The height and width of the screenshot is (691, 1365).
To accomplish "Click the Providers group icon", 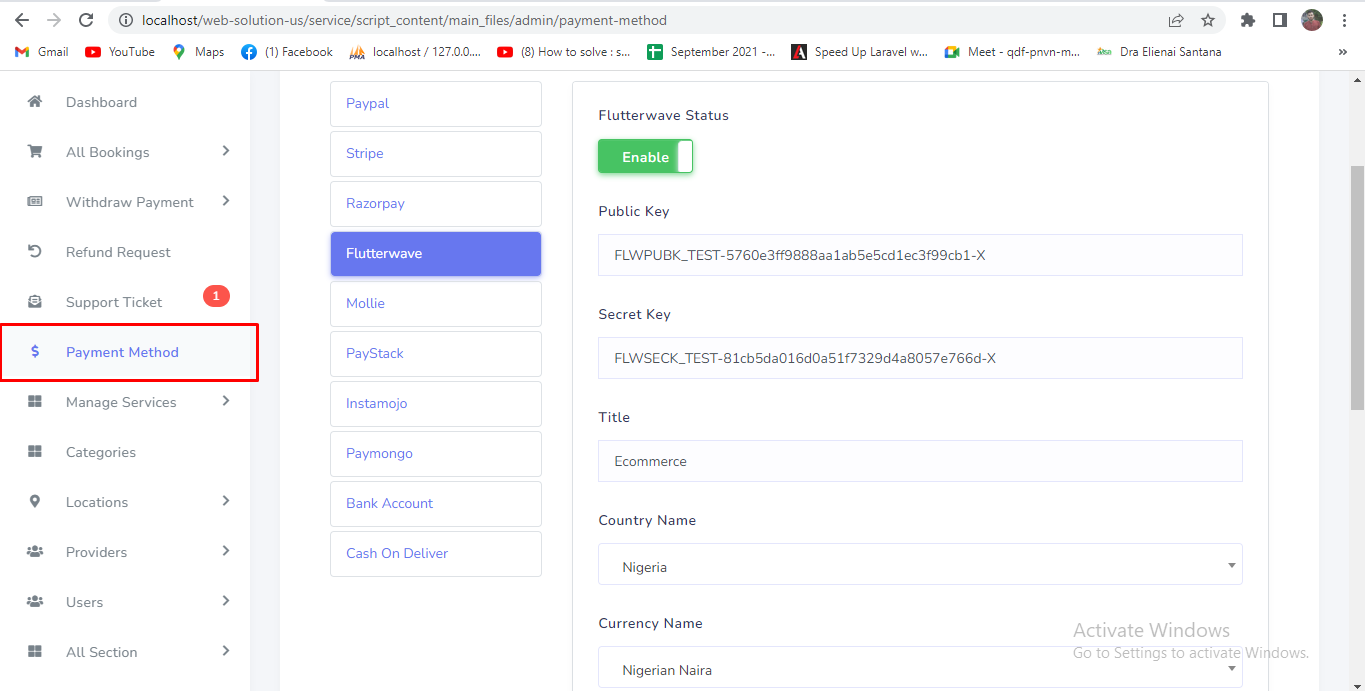I will (x=35, y=552).
